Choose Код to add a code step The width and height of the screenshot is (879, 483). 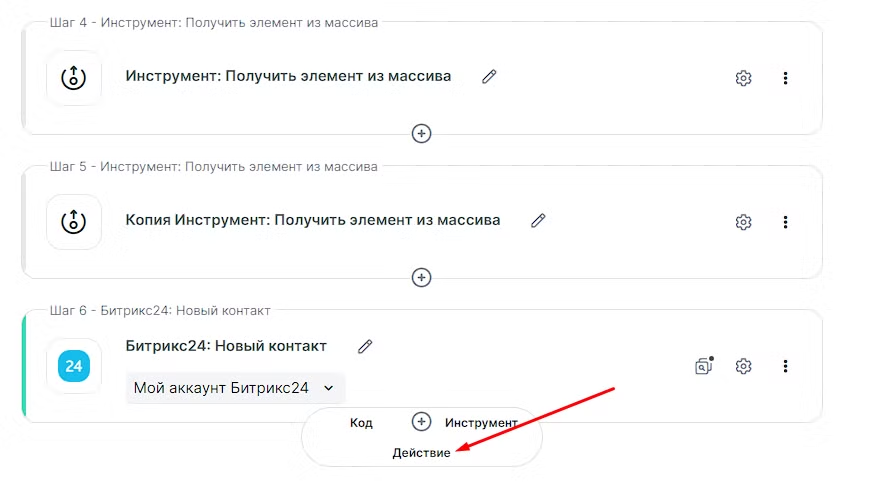[x=361, y=423]
